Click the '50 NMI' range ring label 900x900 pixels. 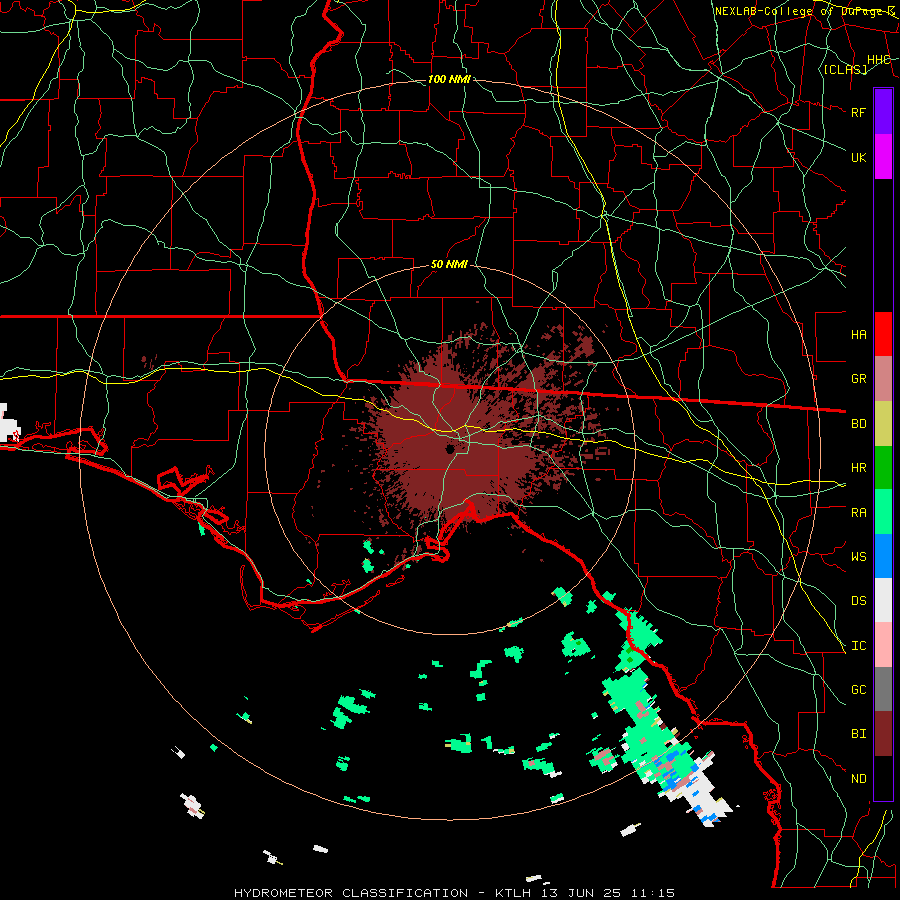(449, 265)
